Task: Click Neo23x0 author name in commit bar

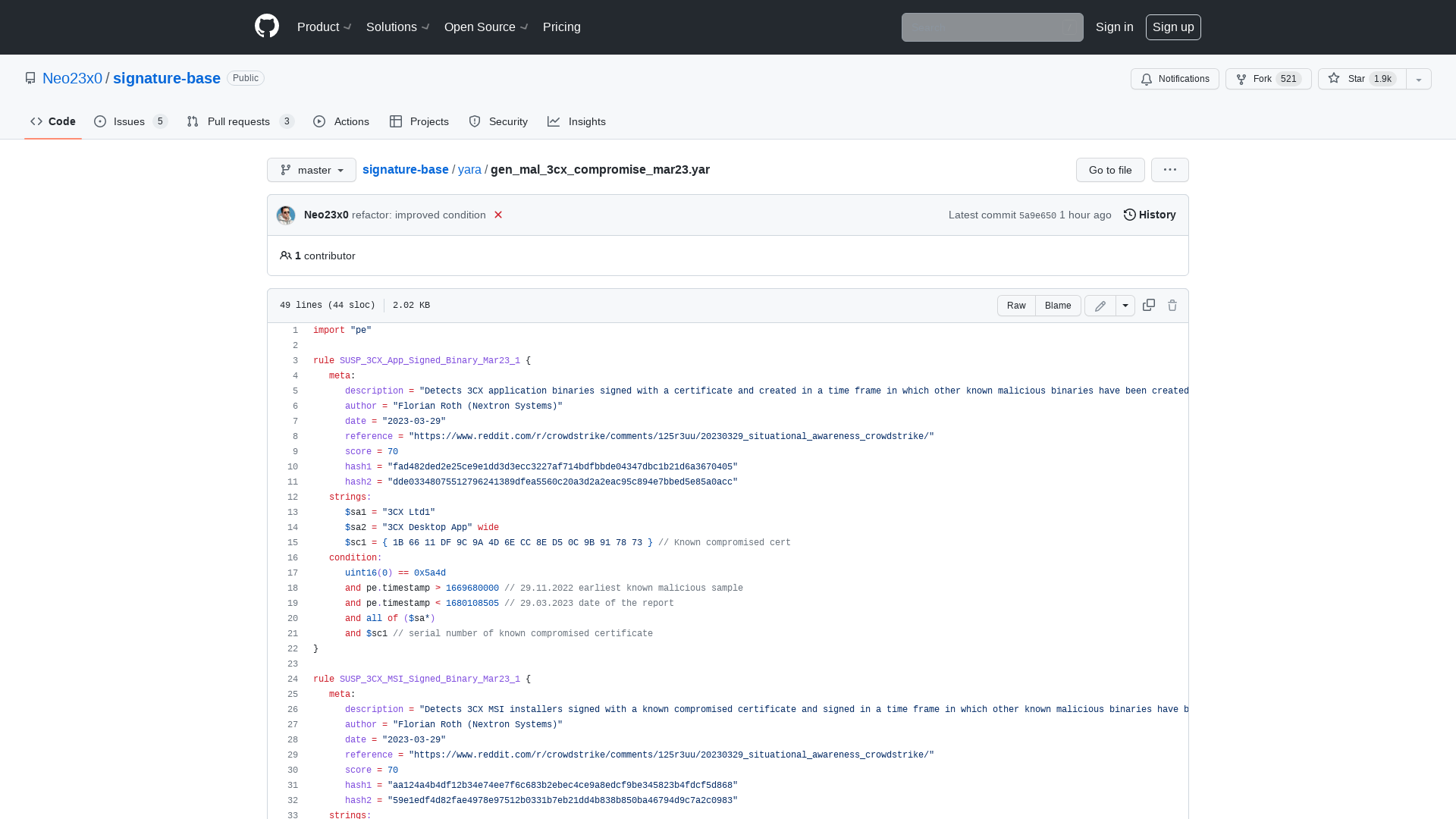Action: (326, 215)
